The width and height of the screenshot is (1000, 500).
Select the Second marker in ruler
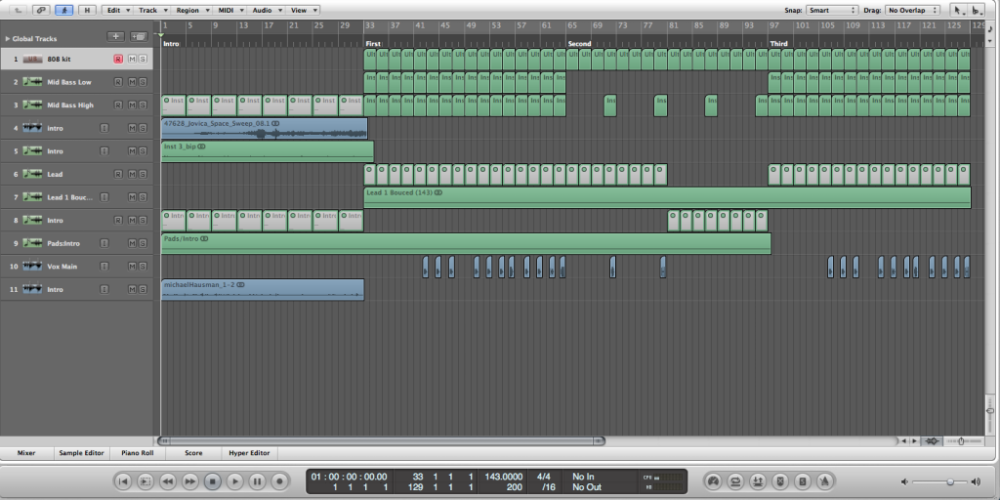pyautogui.click(x=580, y=44)
